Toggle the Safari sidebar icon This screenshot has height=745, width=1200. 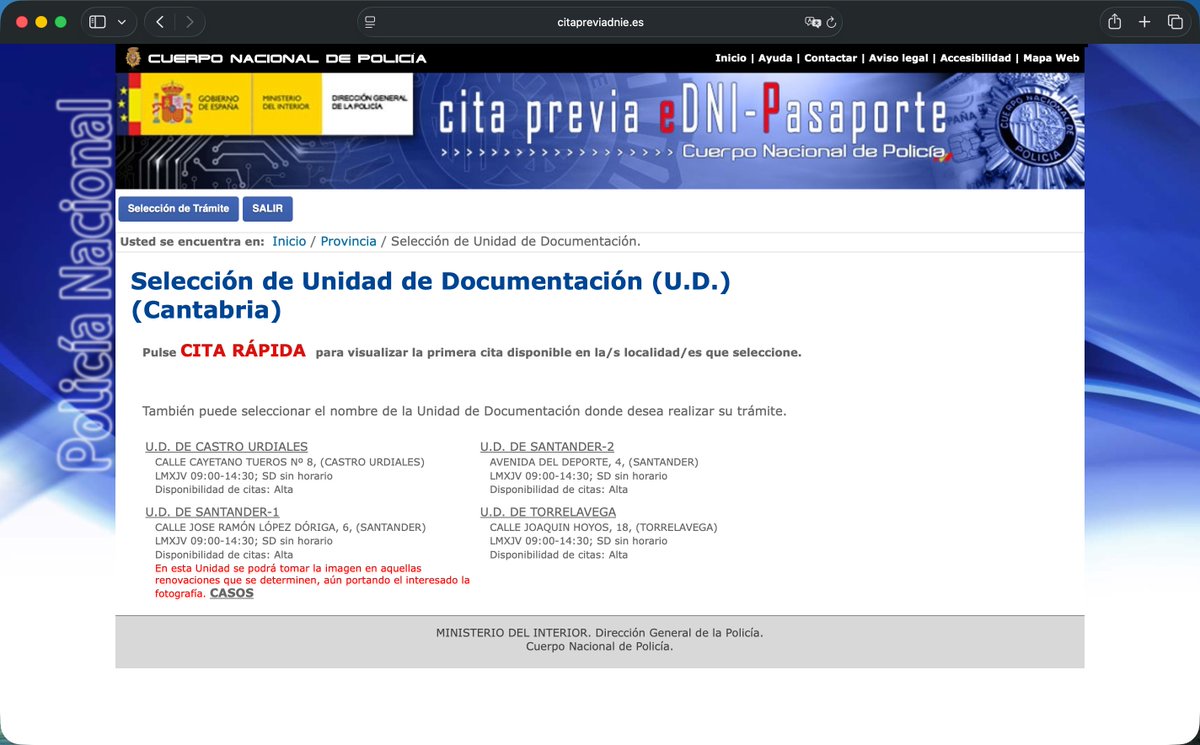click(x=98, y=22)
